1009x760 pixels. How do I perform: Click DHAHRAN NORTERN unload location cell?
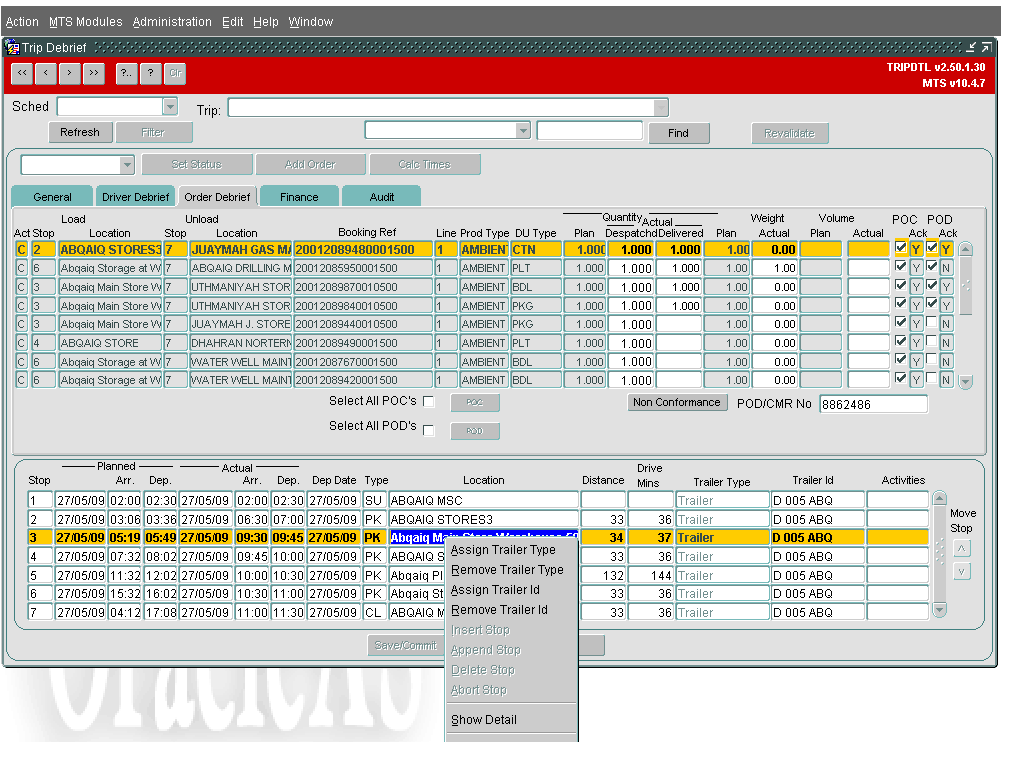(241, 343)
